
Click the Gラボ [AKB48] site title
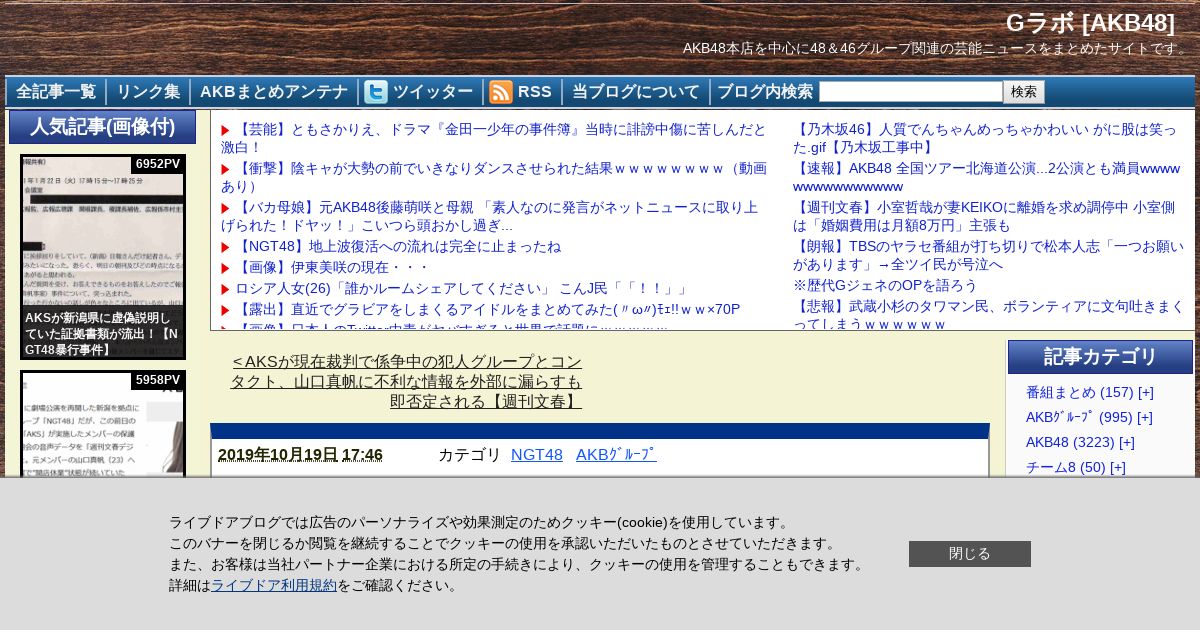[x=1090, y=23]
